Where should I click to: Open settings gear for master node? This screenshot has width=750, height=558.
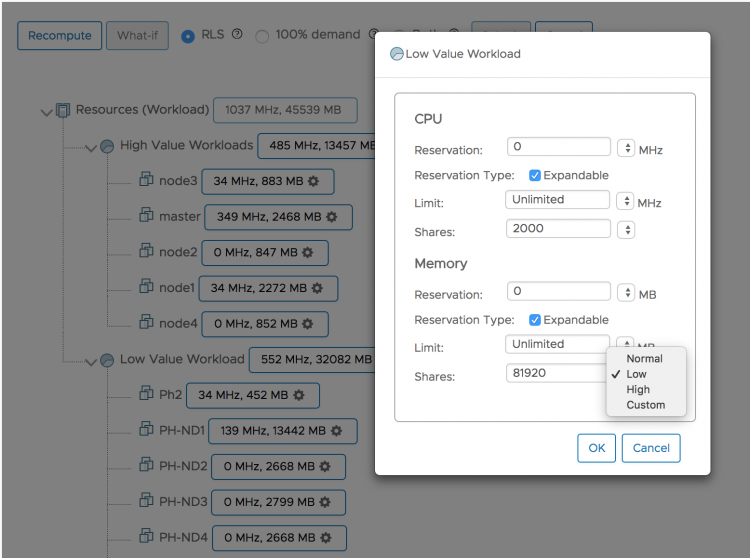point(332,216)
